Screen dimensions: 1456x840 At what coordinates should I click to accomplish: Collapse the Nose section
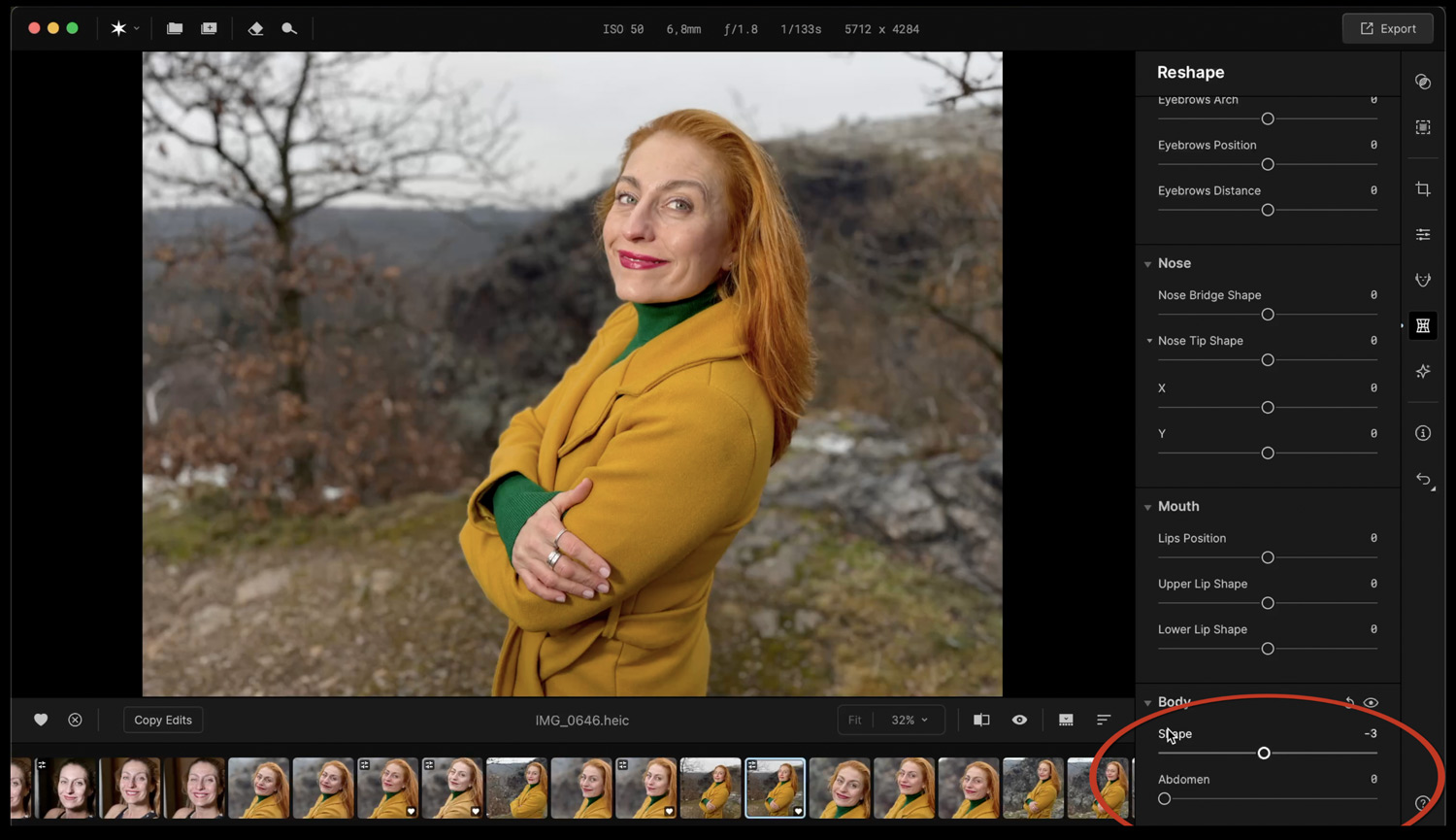click(x=1148, y=264)
